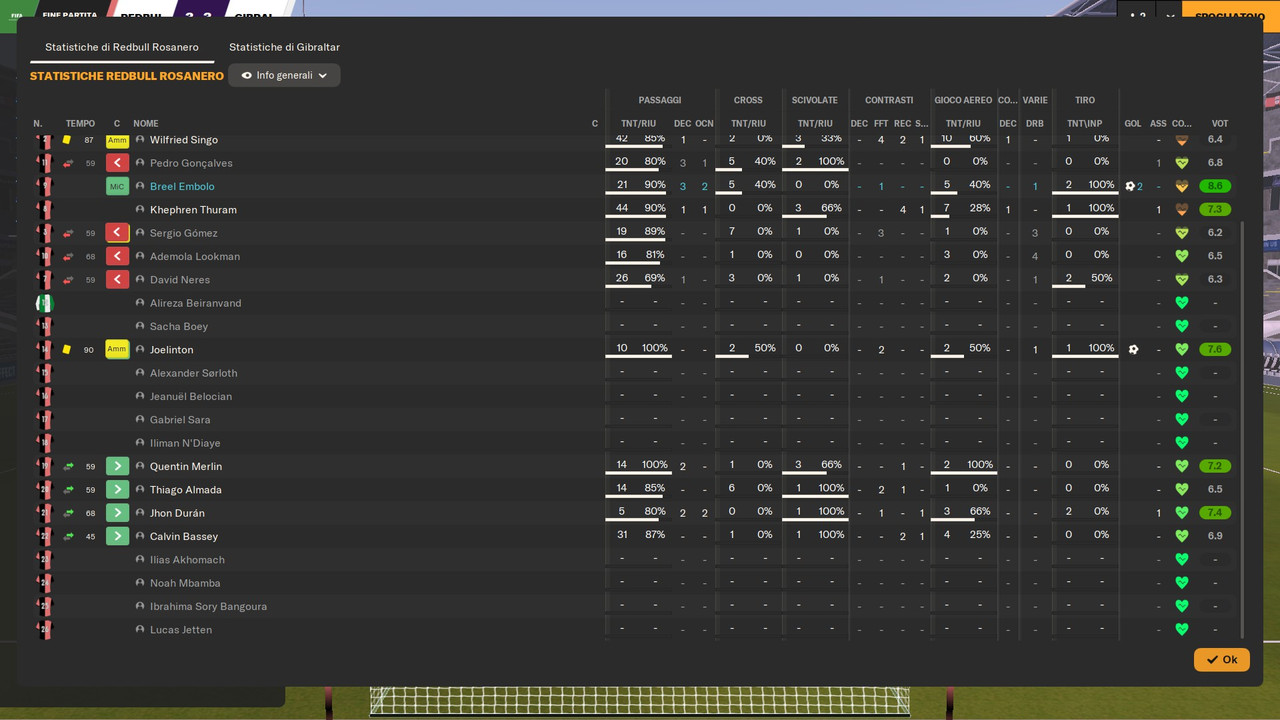Click Quentin Merlin's green substituted-on badge
Viewport: 1280px width, 720px height.
pos(117,466)
